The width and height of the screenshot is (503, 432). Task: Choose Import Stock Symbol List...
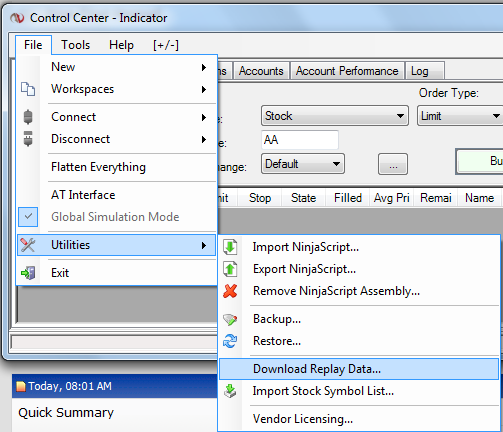pyautogui.click(x=359, y=391)
